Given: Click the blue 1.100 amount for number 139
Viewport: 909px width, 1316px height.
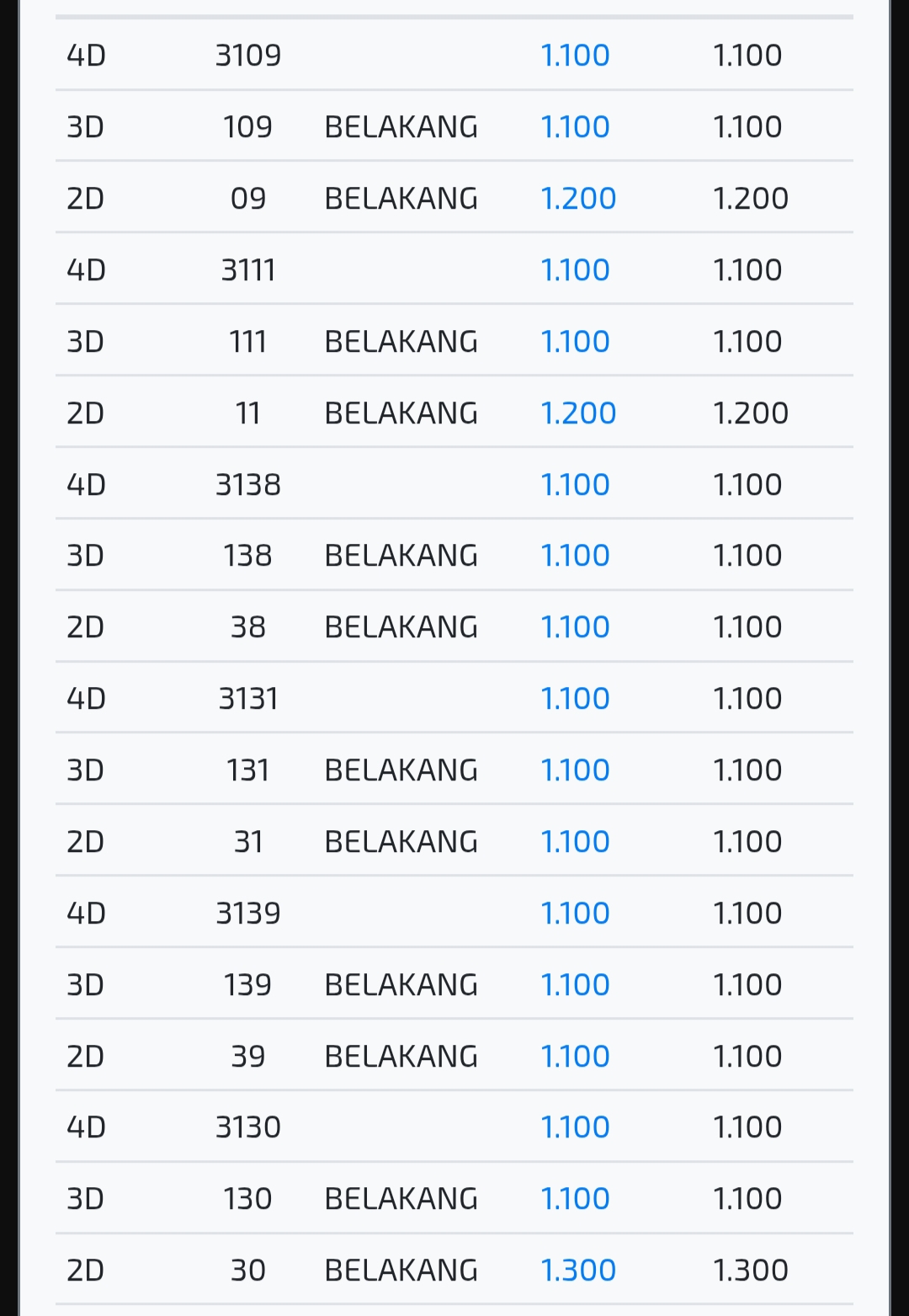Looking at the screenshot, I should [575, 985].
